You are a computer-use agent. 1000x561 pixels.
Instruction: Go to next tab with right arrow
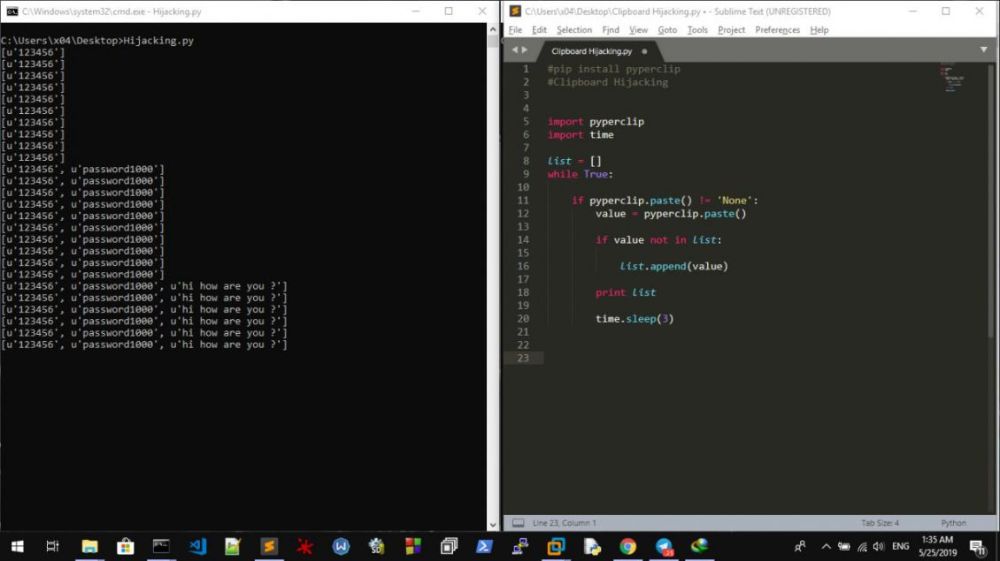525,50
